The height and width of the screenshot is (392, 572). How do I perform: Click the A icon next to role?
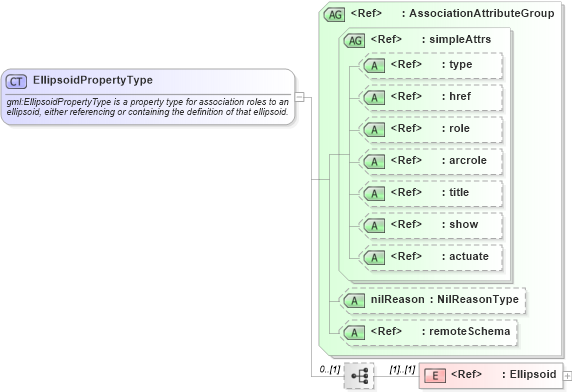(x=374, y=130)
